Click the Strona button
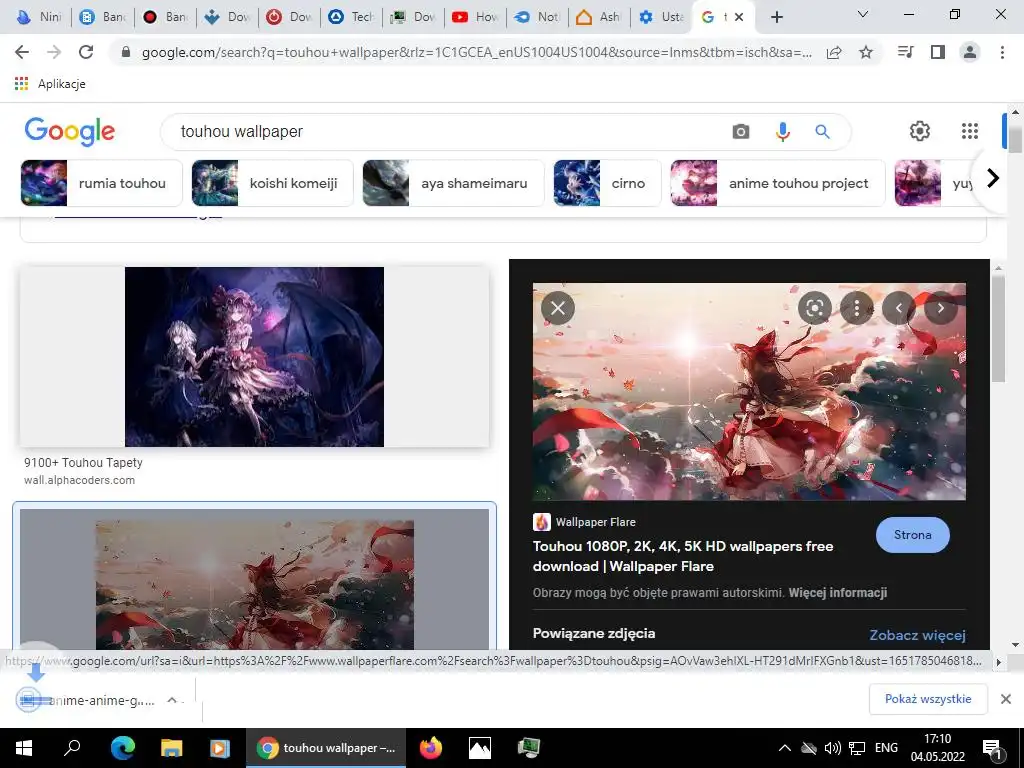Screen dimensions: 1024x768 click(912, 535)
